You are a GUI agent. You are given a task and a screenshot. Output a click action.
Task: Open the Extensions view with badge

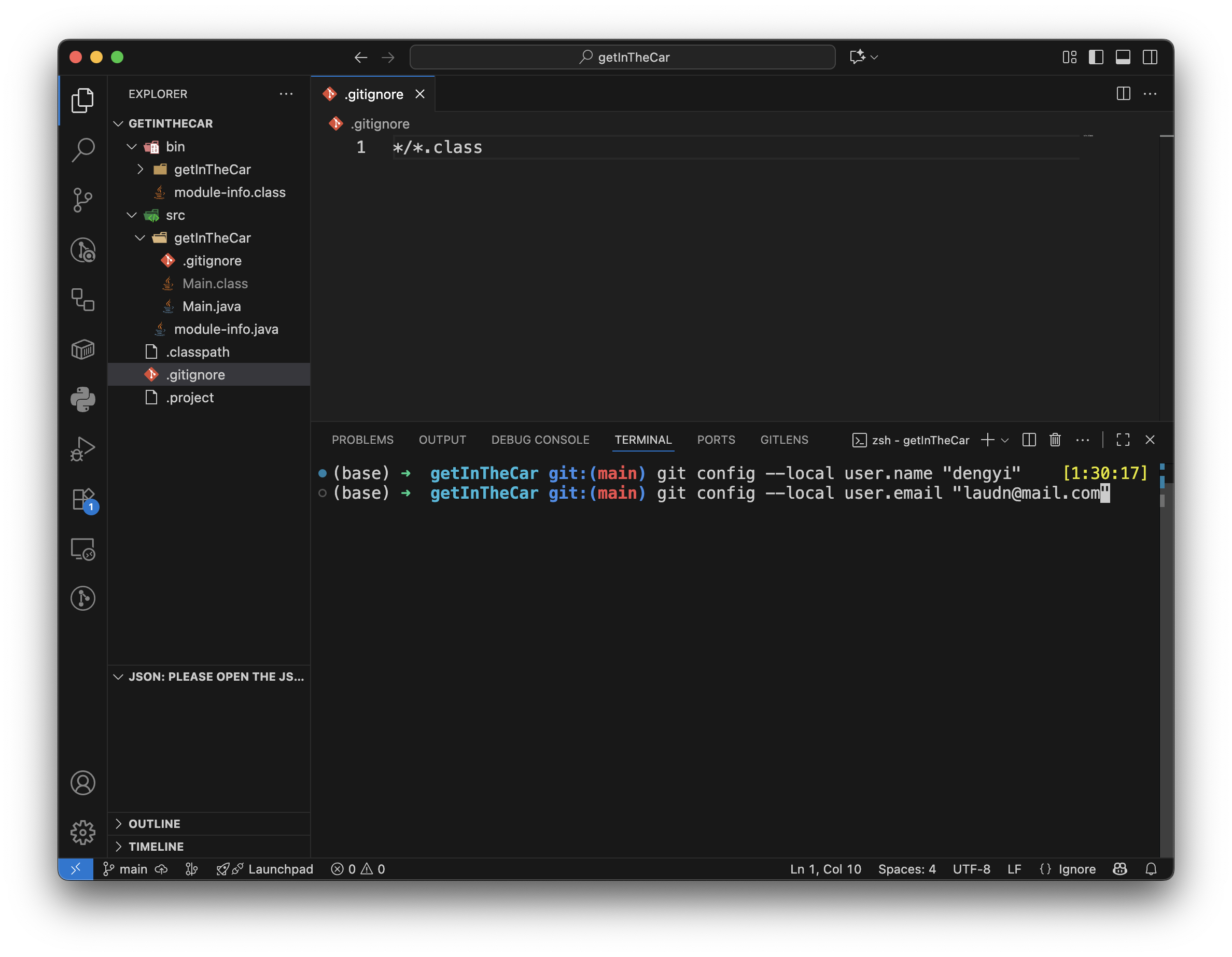click(x=83, y=500)
